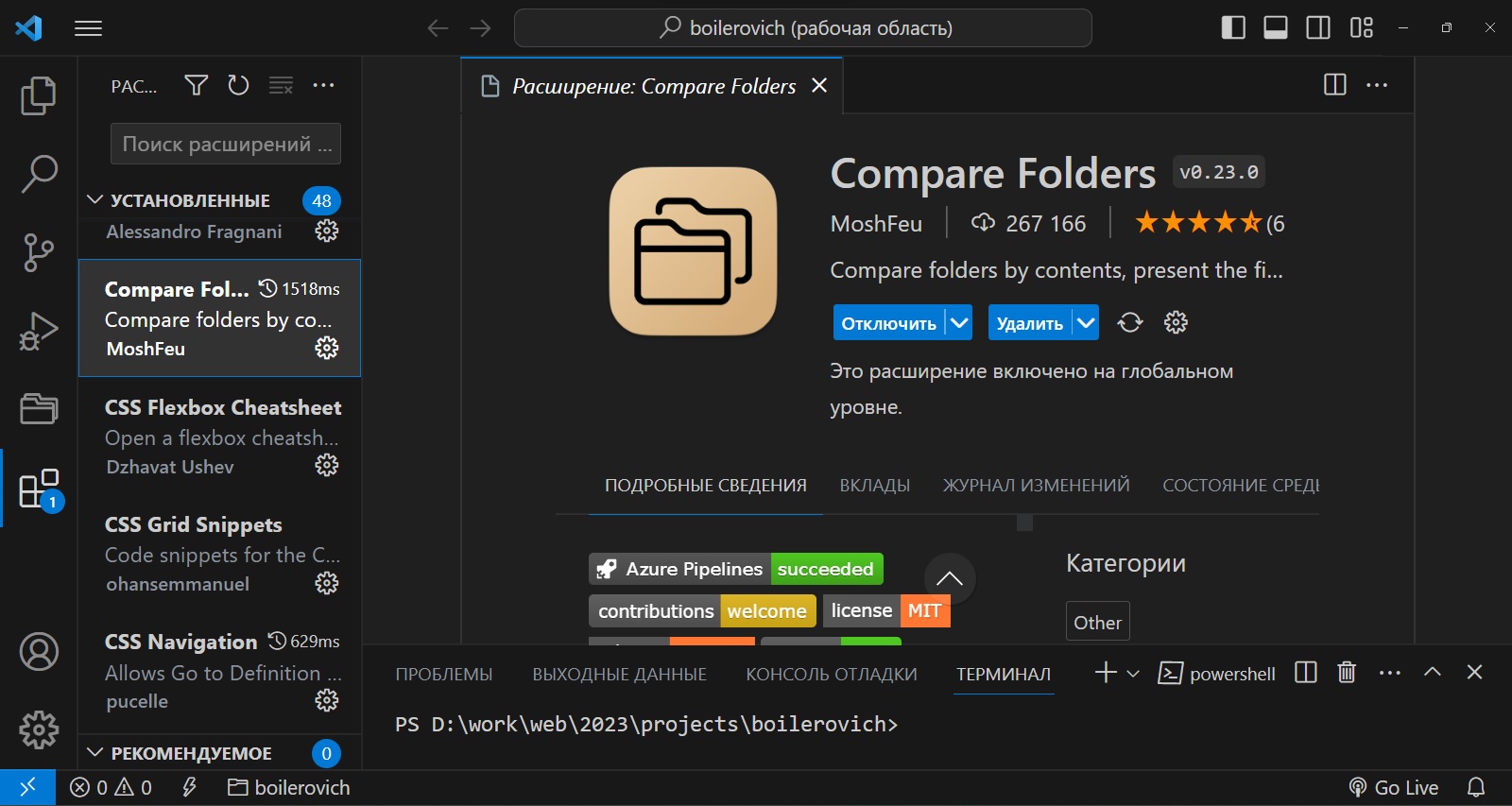Open extension settings gear beside Удалить

click(1176, 322)
